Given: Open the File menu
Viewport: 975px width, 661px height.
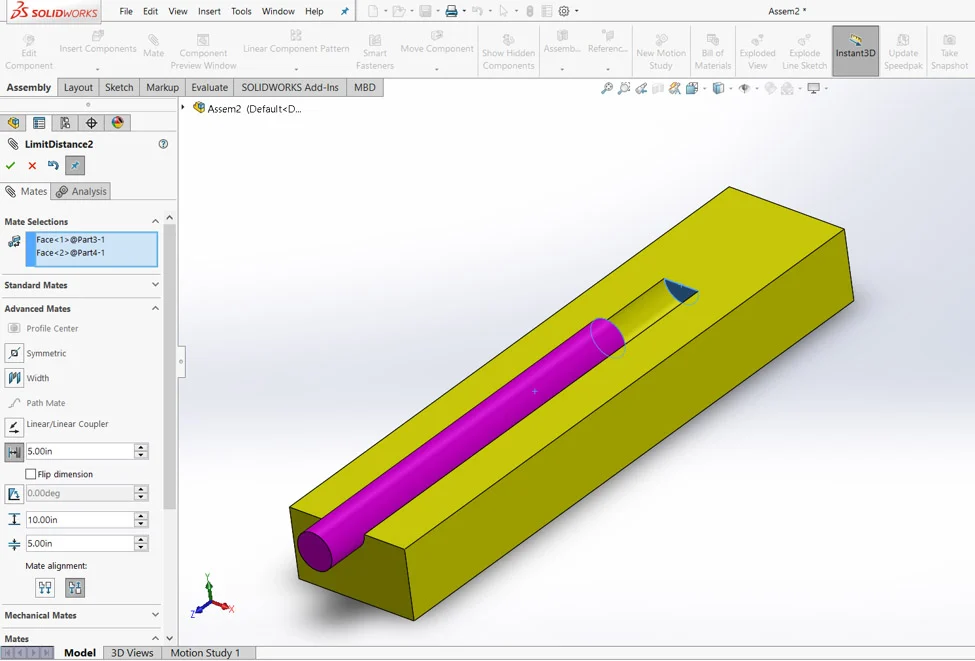Looking at the screenshot, I should point(126,11).
